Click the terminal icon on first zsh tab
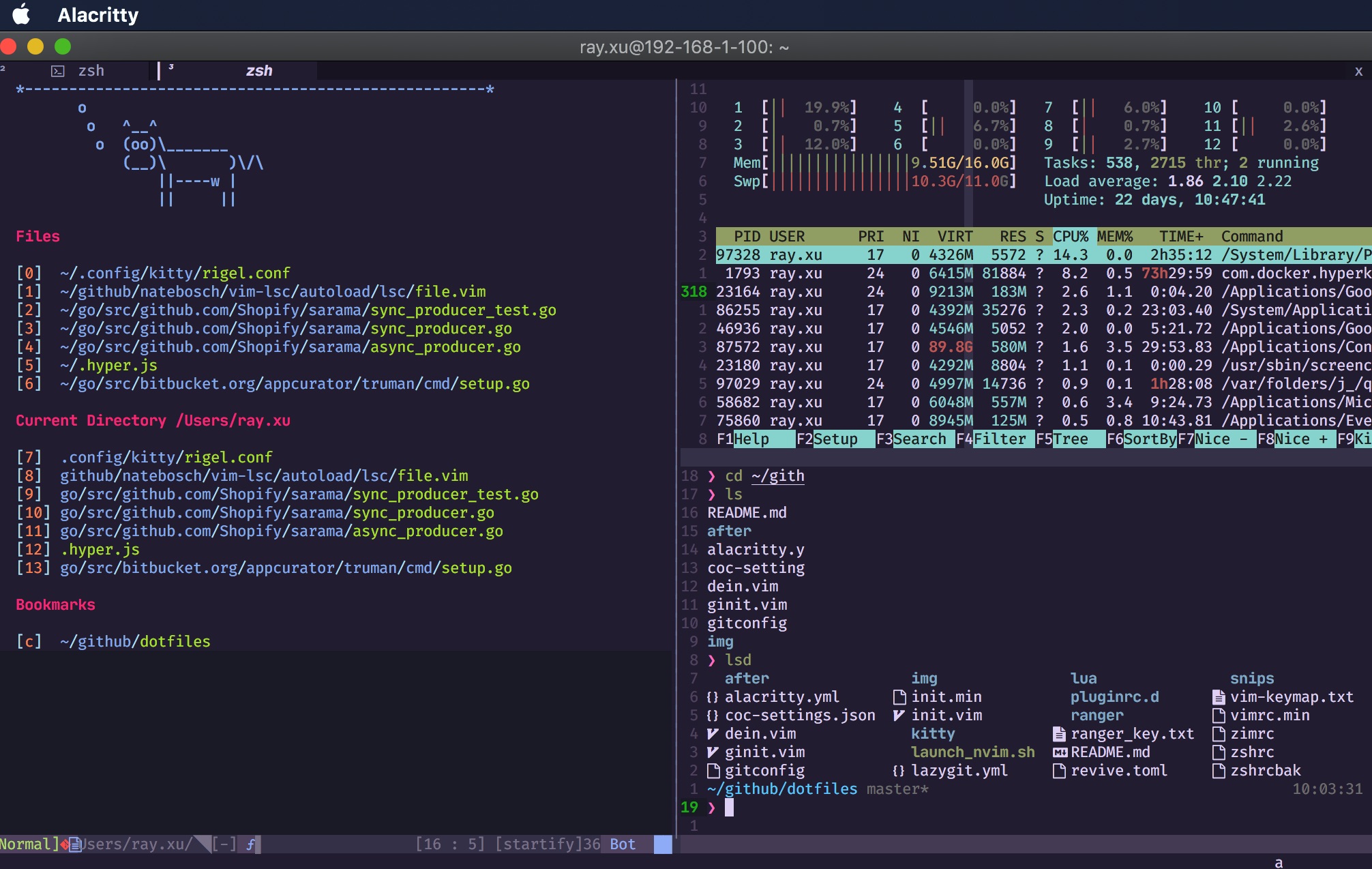 pyautogui.click(x=58, y=71)
